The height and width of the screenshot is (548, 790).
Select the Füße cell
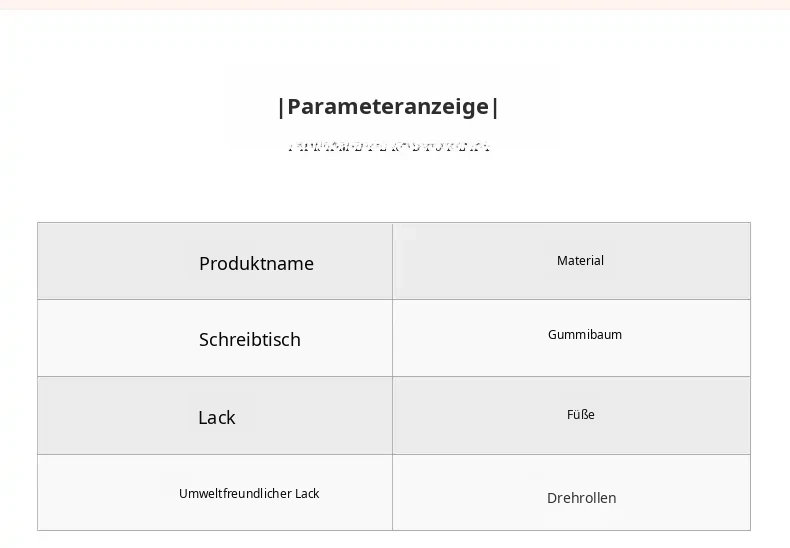571,416
